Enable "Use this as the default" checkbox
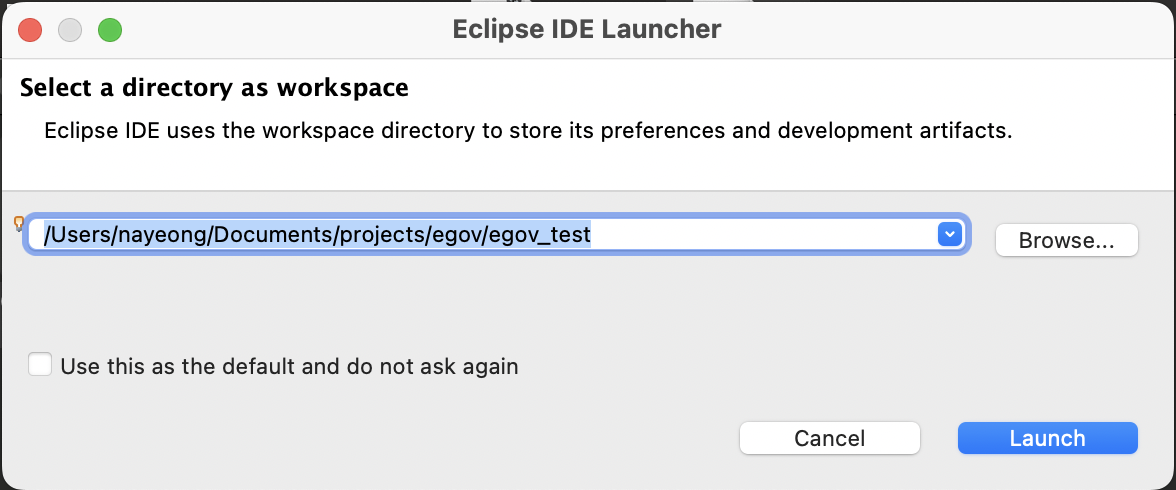This screenshot has width=1176, height=490. (40, 365)
